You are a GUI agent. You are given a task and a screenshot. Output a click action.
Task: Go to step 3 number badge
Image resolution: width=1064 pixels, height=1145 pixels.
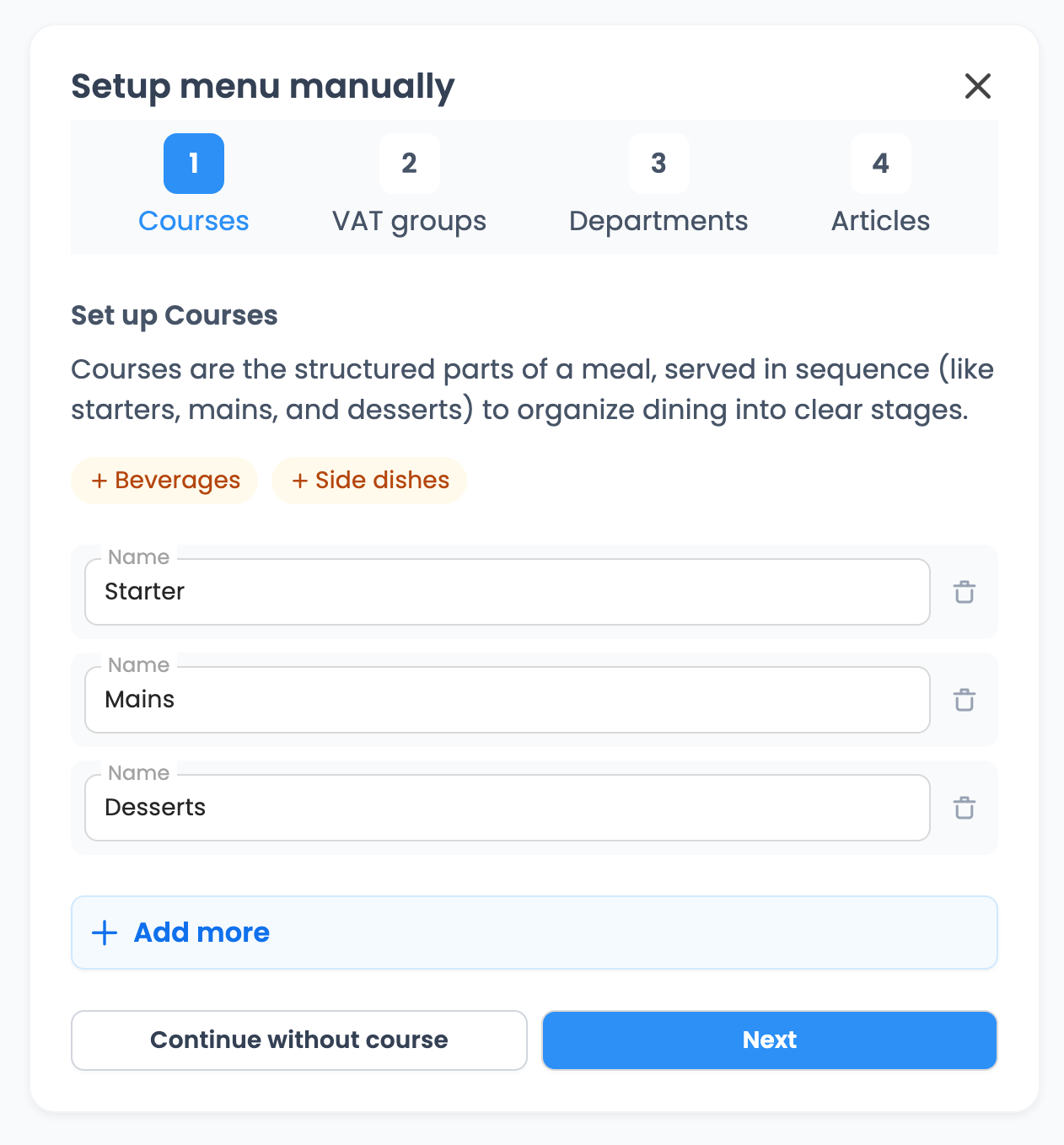pyautogui.click(x=658, y=164)
